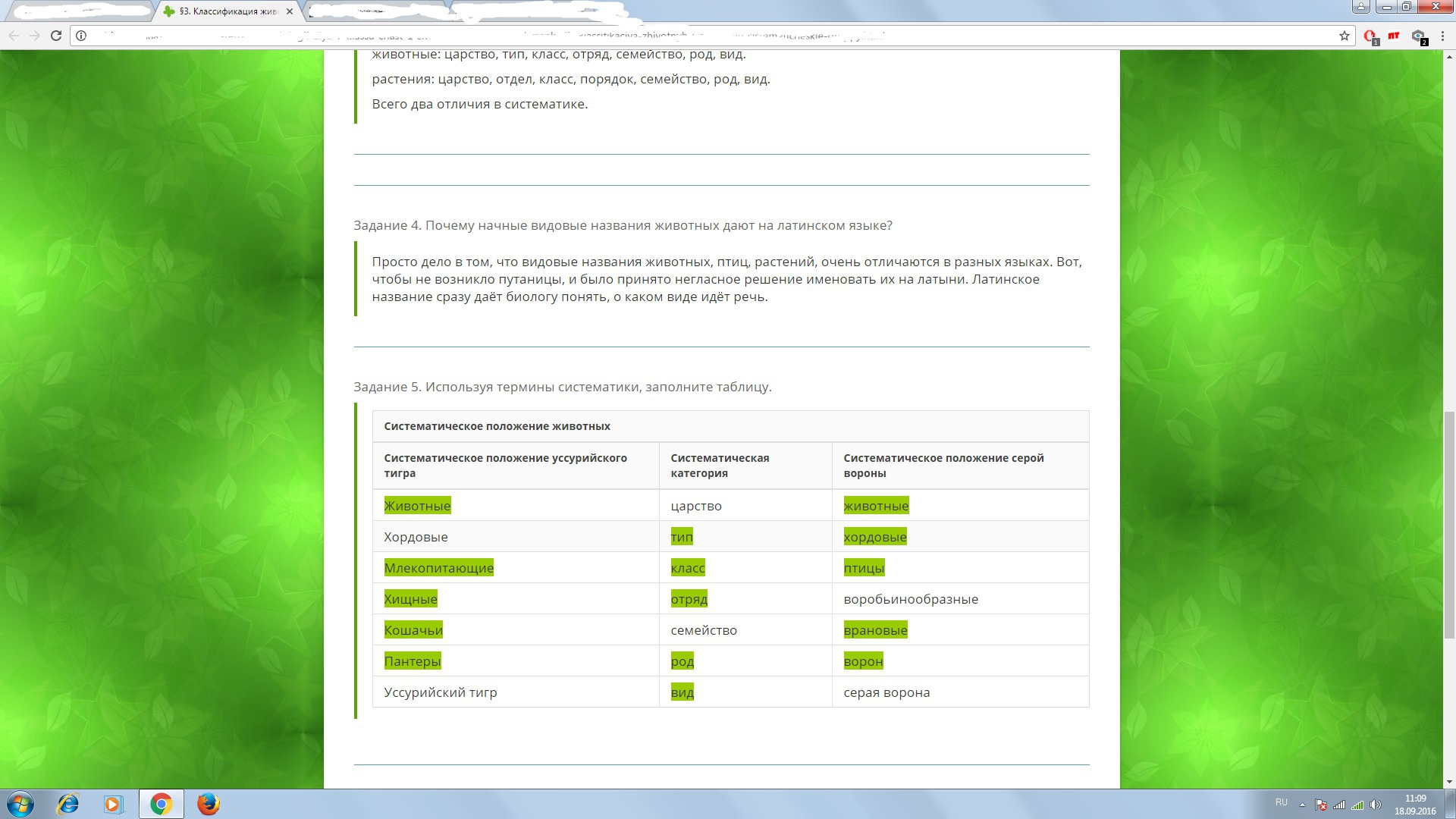Open the red Opera-style extension icon
The image size is (1456, 819).
tap(1370, 36)
